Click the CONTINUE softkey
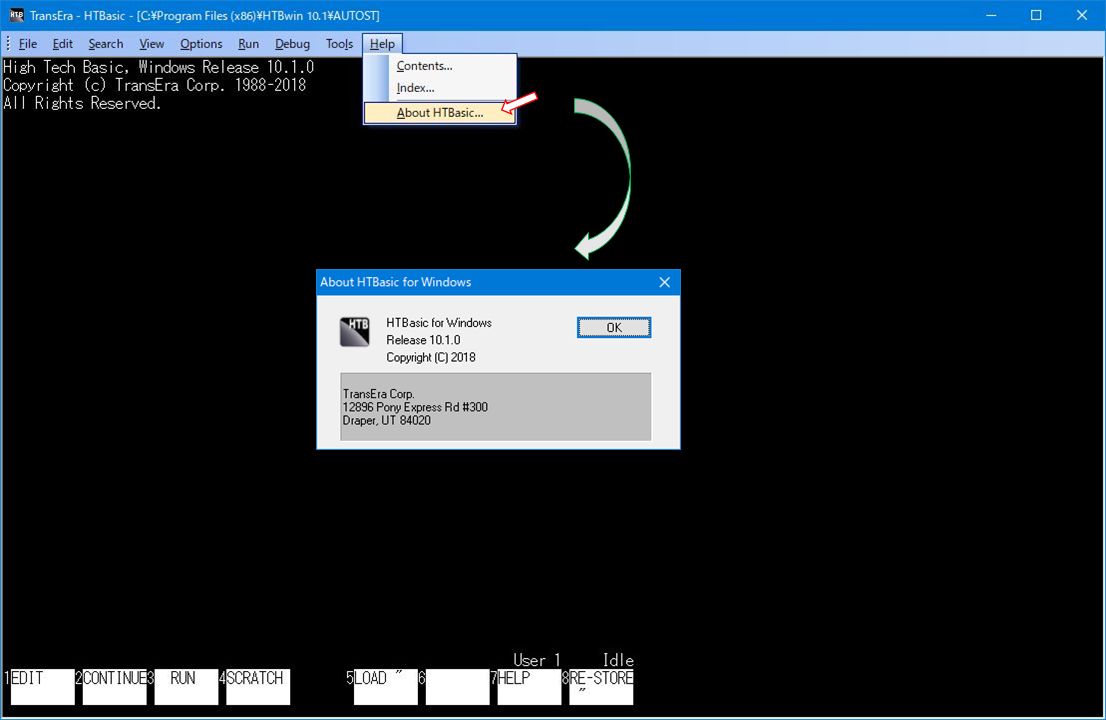 pyautogui.click(x=114, y=687)
